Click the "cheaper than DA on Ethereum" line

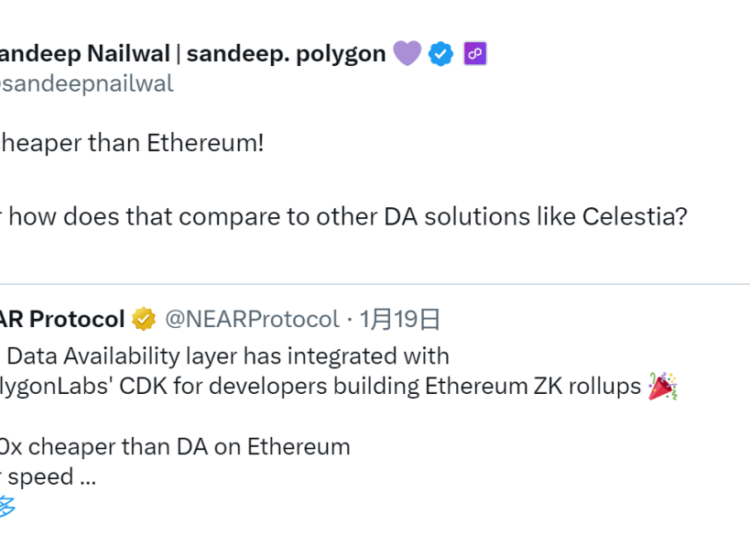(x=176, y=446)
